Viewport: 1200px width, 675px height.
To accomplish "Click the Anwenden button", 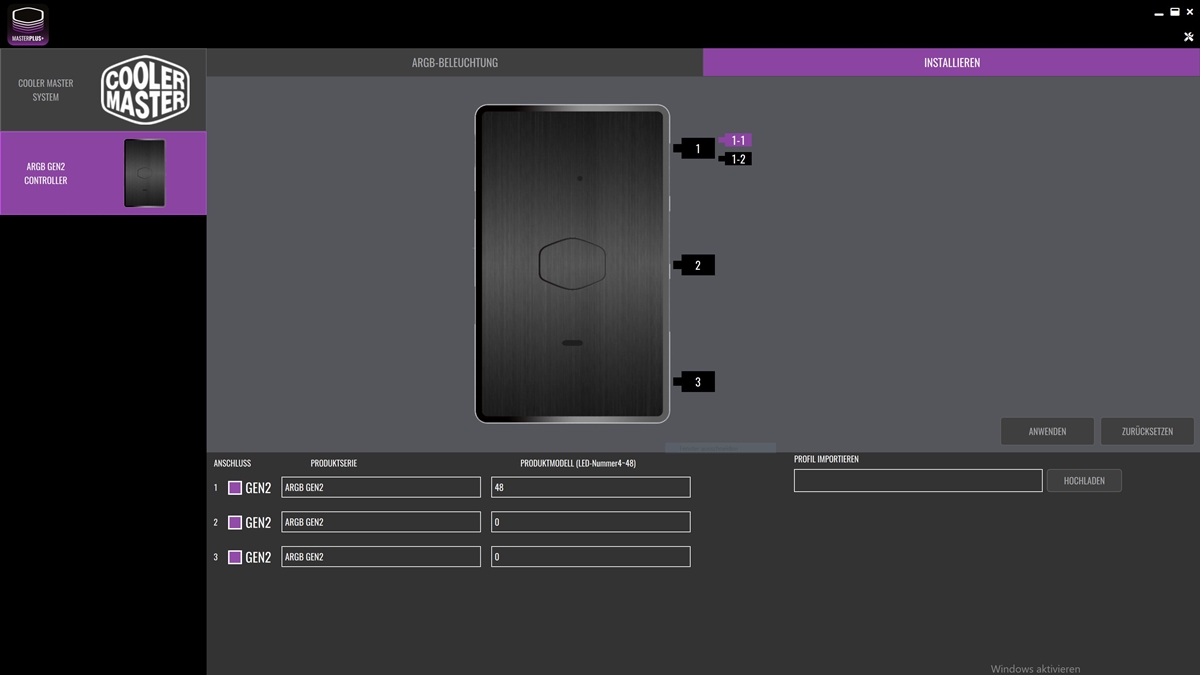I will coord(1047,431).
